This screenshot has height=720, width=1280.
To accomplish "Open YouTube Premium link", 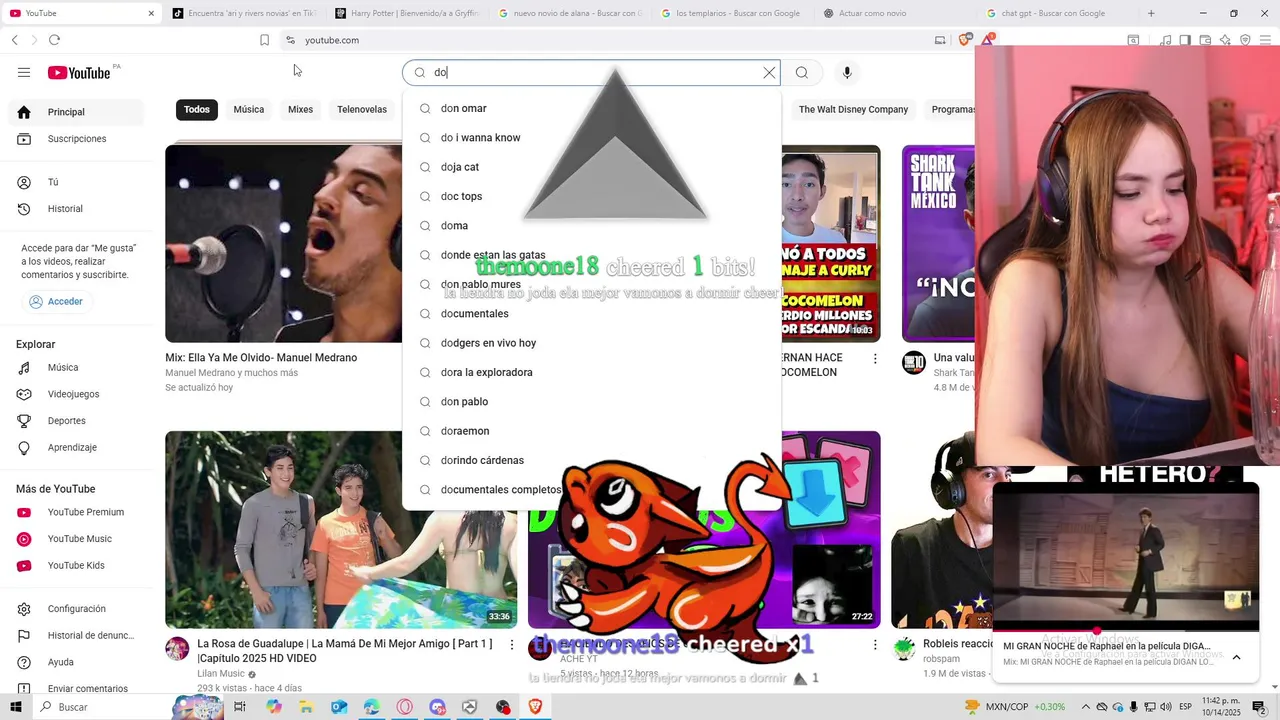I will pos(78,512).
